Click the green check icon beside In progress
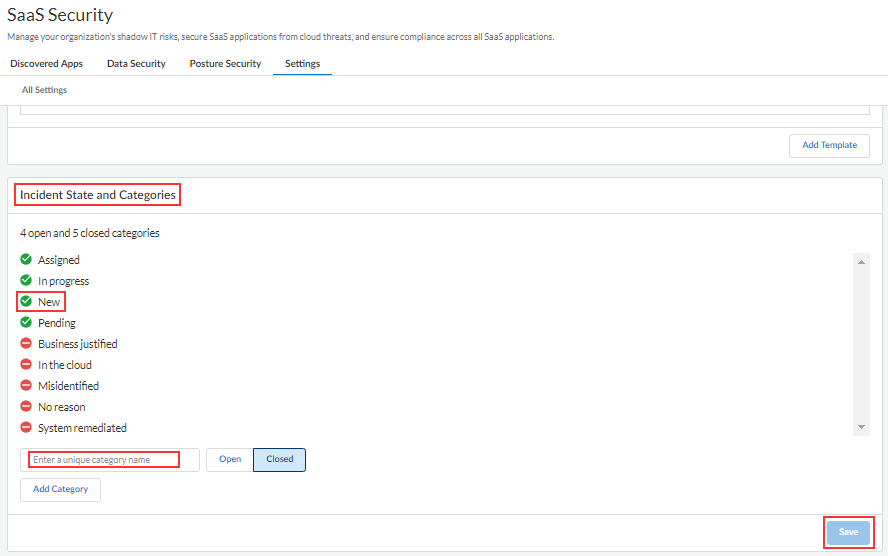The width and height of the screenshot is (888, 556). click(26, 280)
